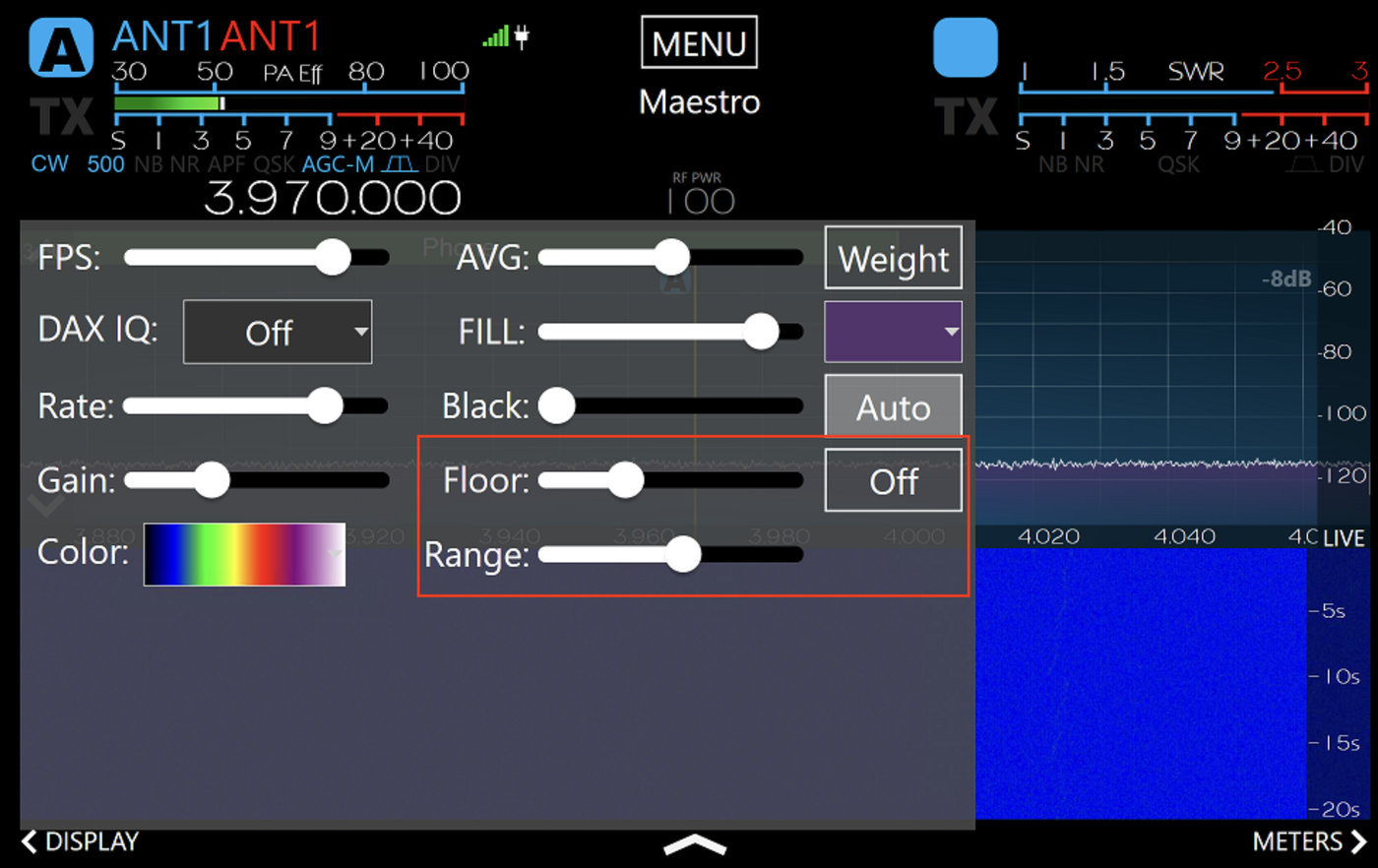Adjust the Range slider

tap(670, 554)
